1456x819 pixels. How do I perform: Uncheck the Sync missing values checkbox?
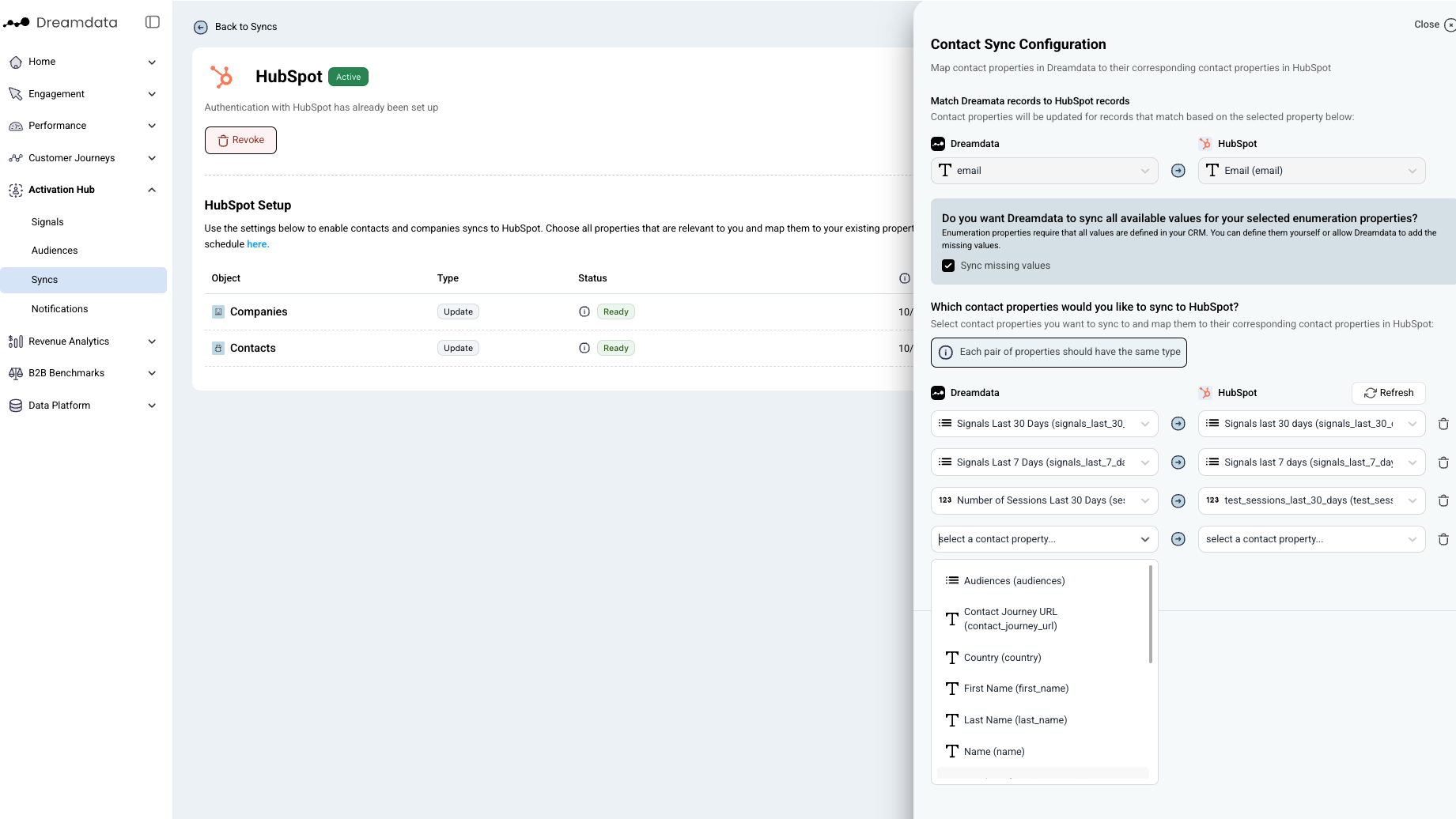point(948,266)
